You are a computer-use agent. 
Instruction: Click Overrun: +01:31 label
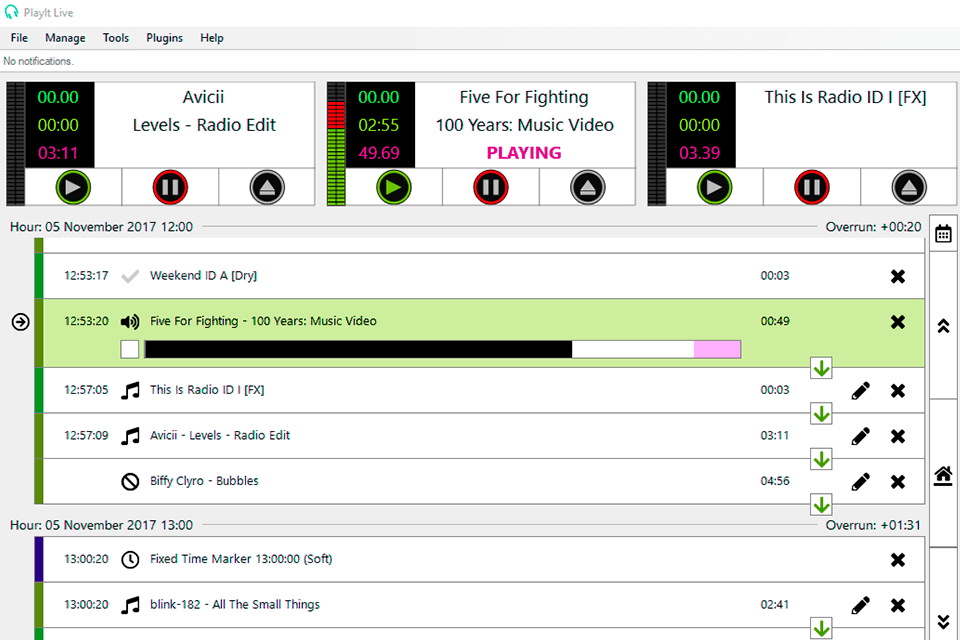tap(873, 525)
